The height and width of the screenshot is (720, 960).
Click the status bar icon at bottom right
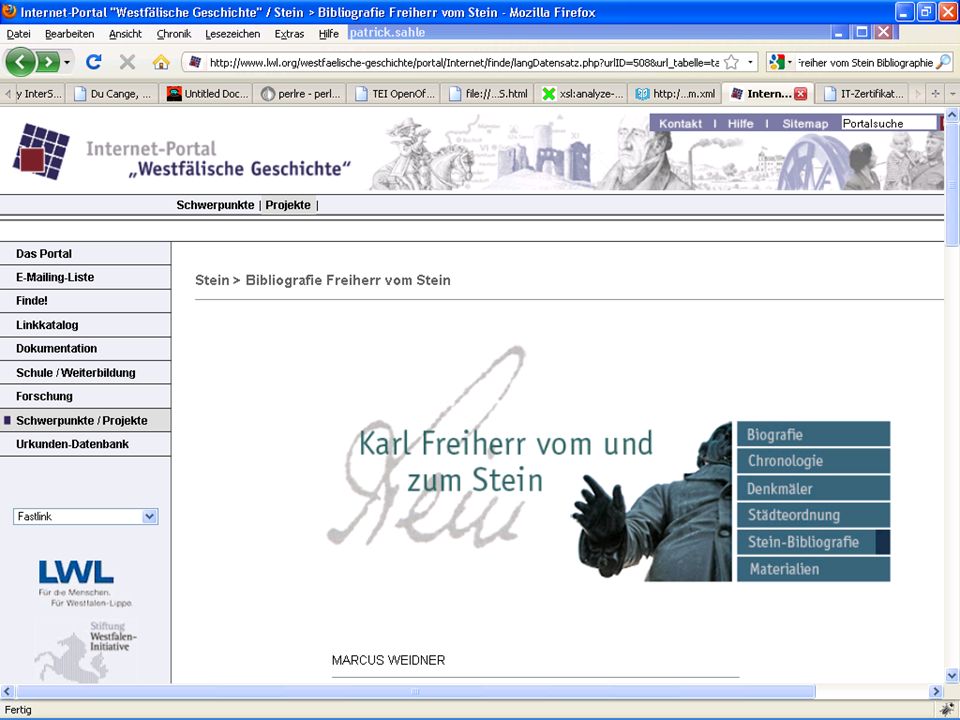[x=945, y=710]
